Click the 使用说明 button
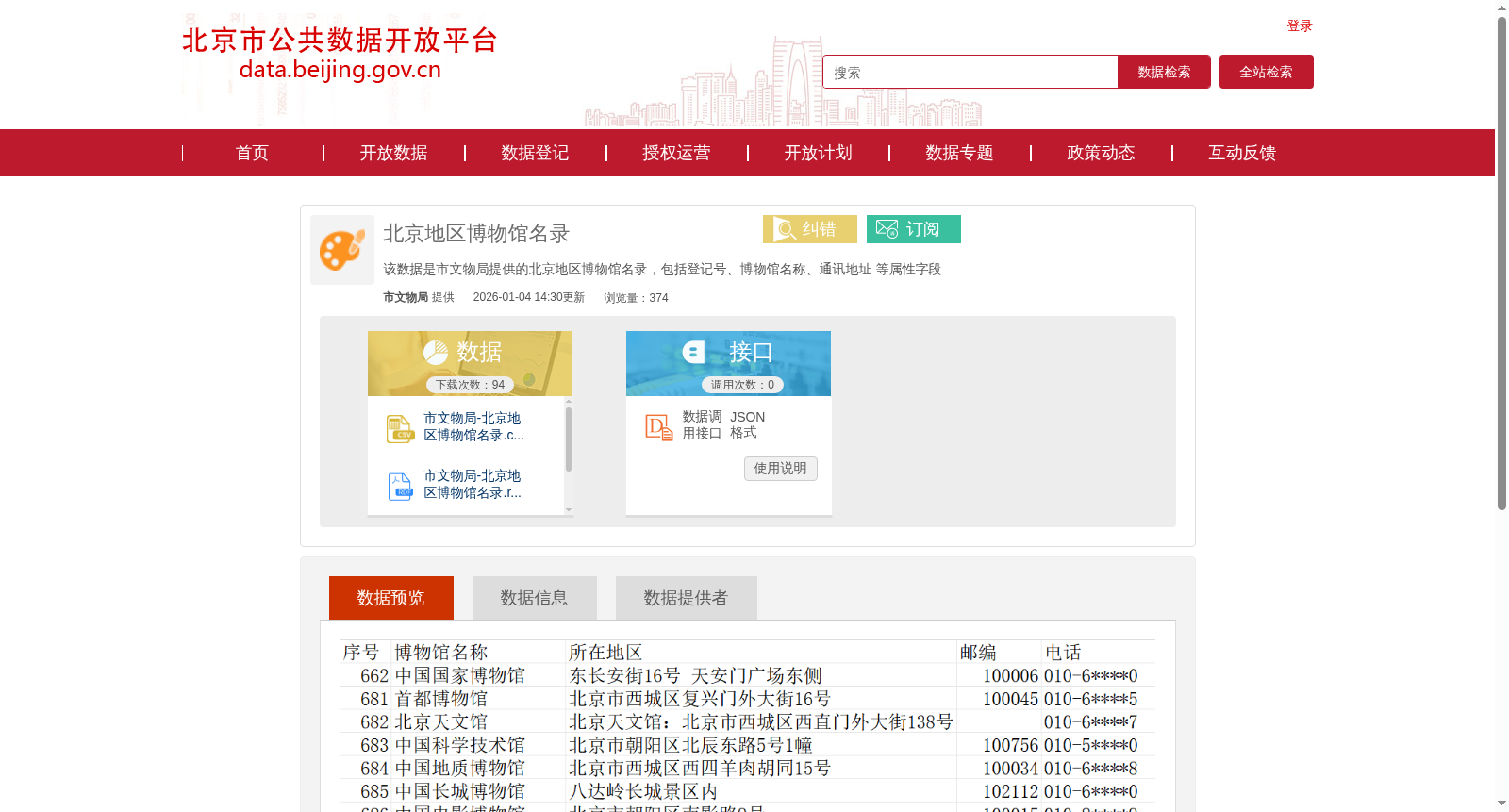This screenshot has height=812, width=1509. coord(781,469)
